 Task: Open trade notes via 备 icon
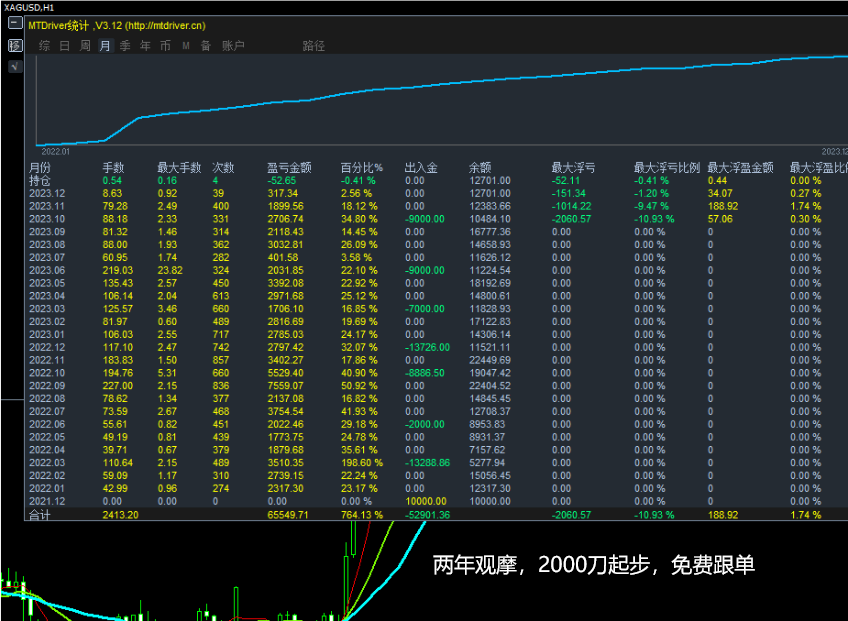pos(207,45)
